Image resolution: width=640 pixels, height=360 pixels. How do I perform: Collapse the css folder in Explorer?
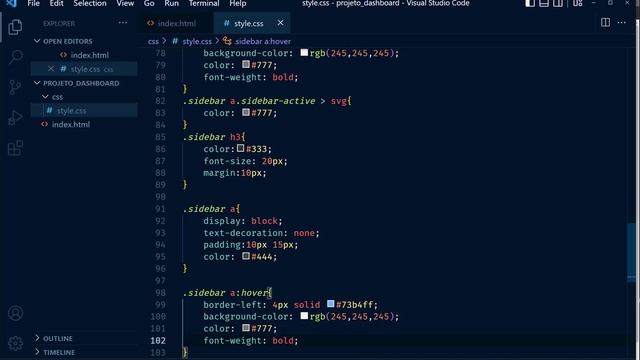click(45, 97)
